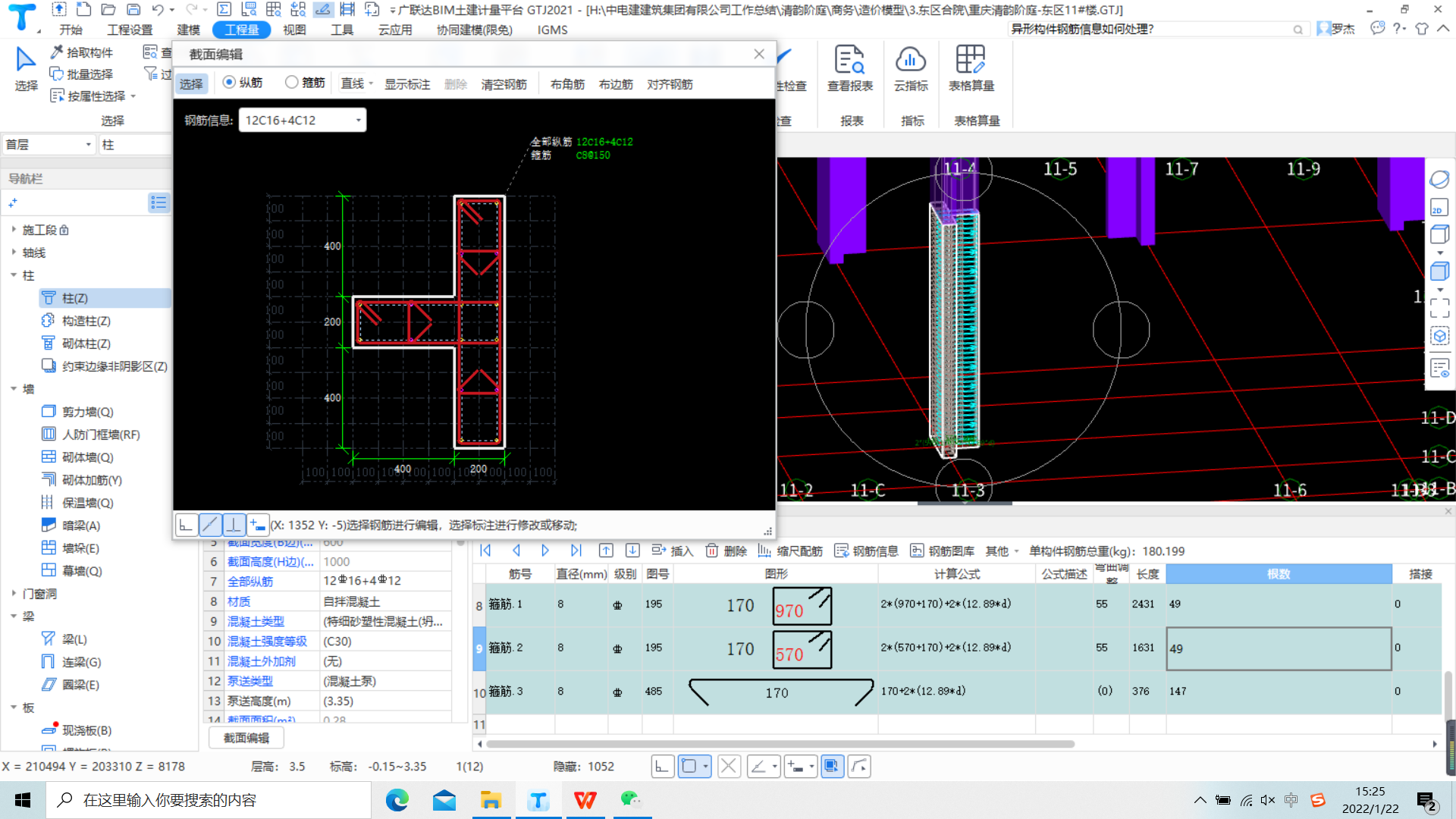Move rebar row up icon

(606, 551)
